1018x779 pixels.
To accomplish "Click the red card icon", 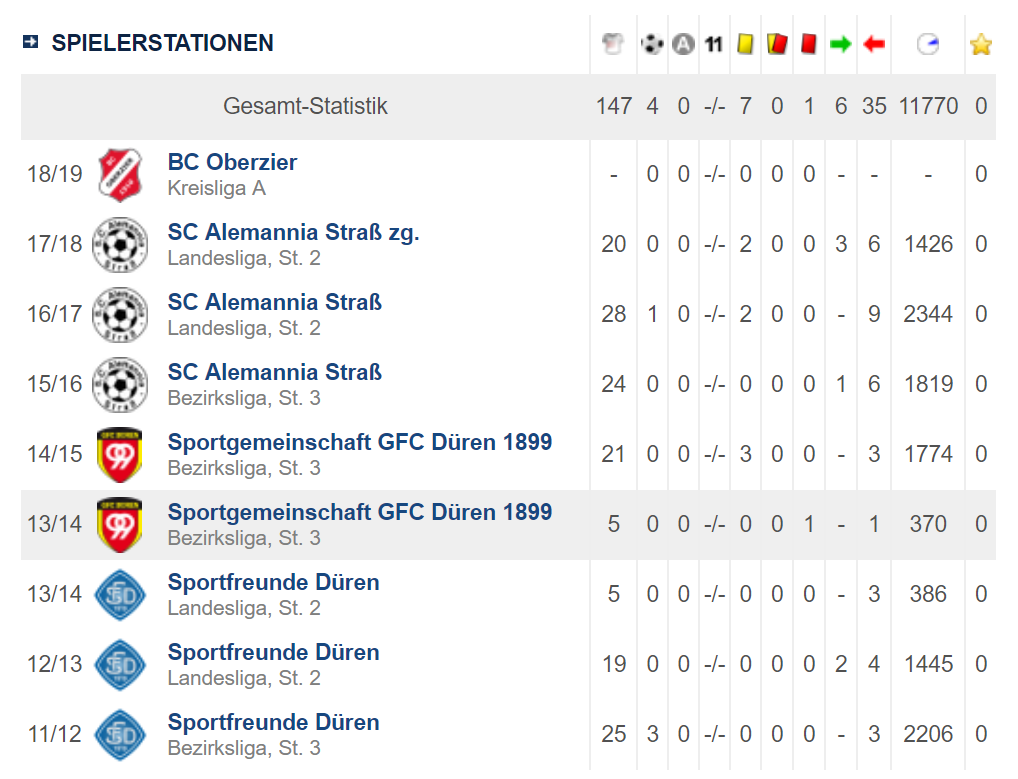I will 809,44.
